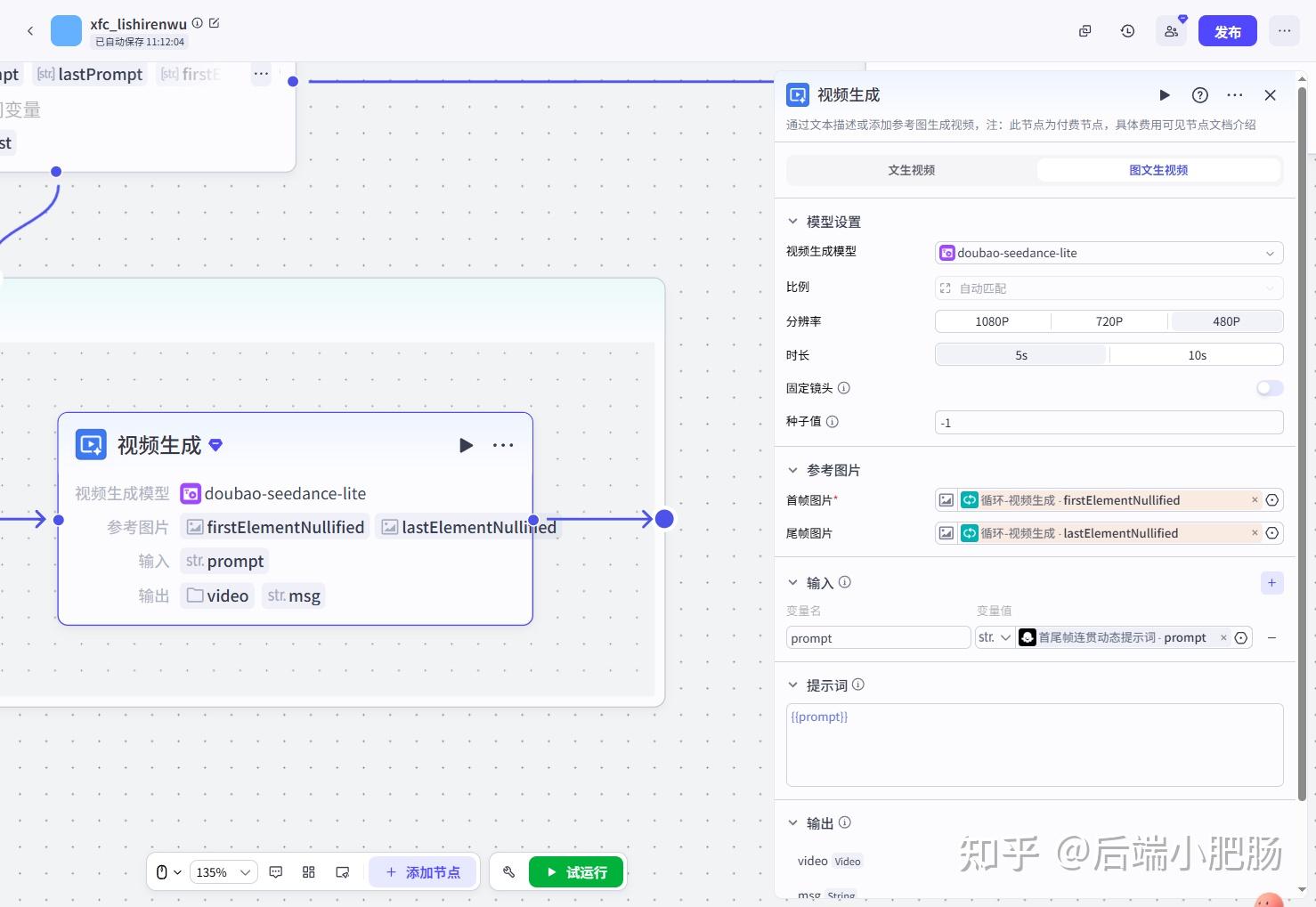Run the 视频生成 node via its play icon
This screenshot has width=1316, height=907.
coord(466,445)
